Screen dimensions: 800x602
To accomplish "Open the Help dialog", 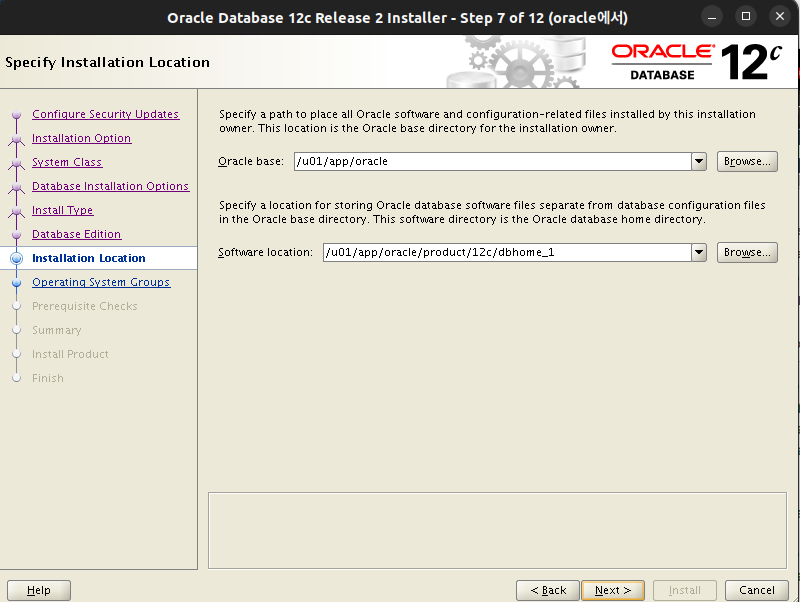I will [39, 590].
